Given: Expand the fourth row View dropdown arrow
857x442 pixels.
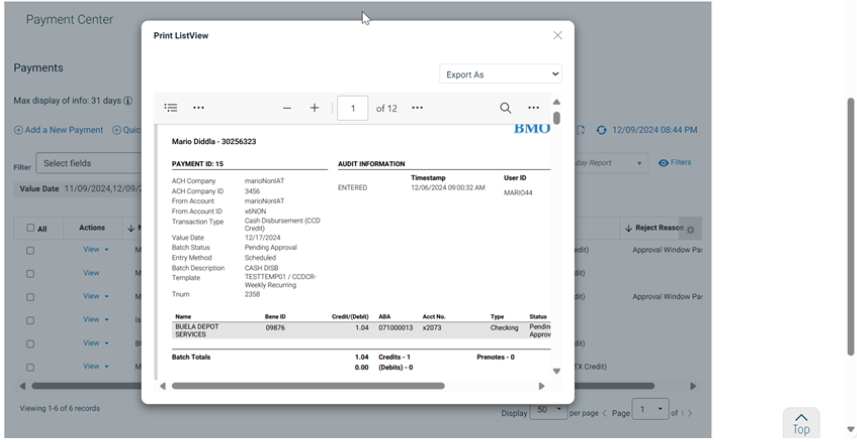Looking at the screenshot, I should [x=107, y=320].
